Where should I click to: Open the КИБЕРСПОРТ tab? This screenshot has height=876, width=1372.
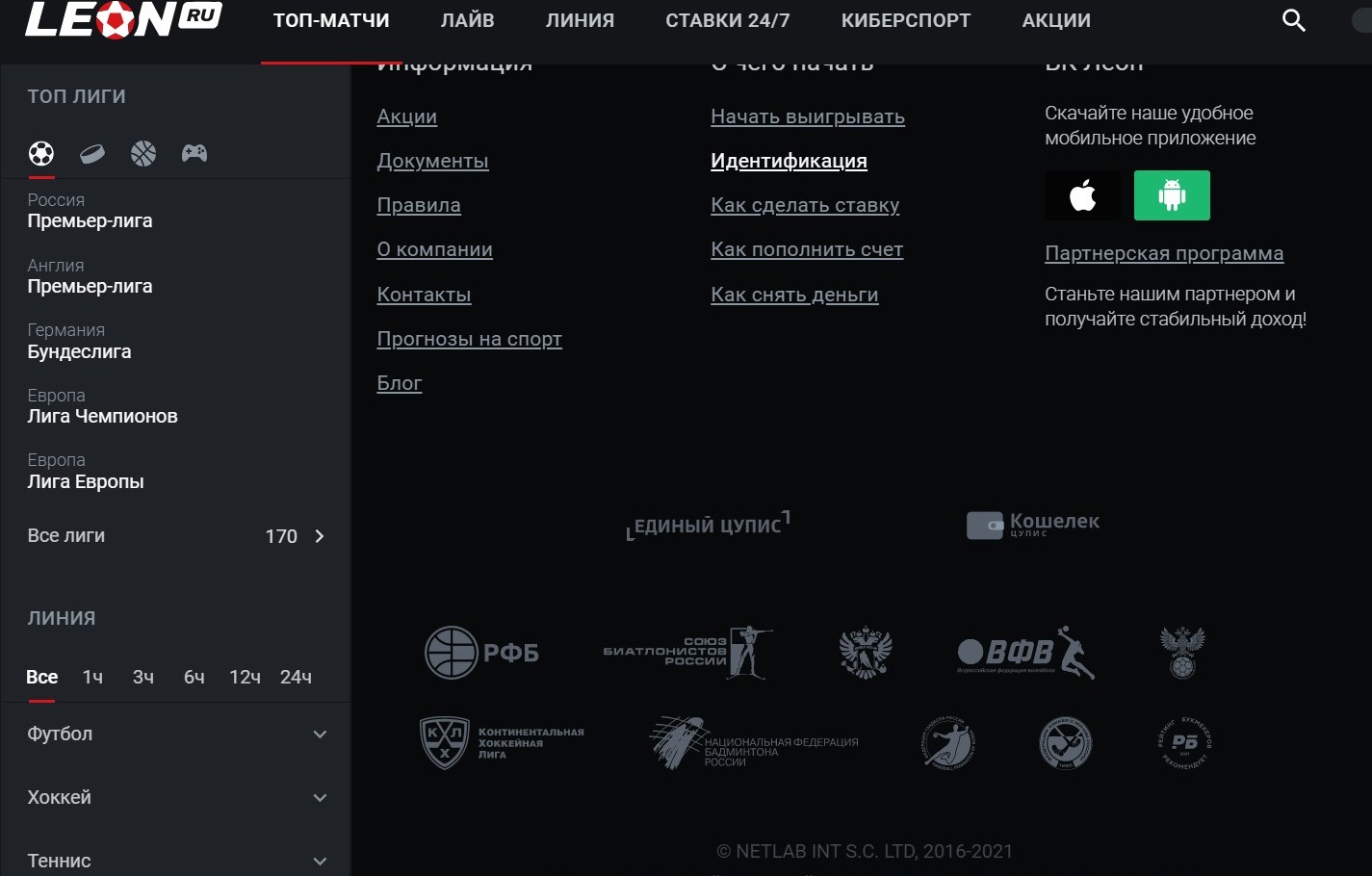(x=906, y=20)
